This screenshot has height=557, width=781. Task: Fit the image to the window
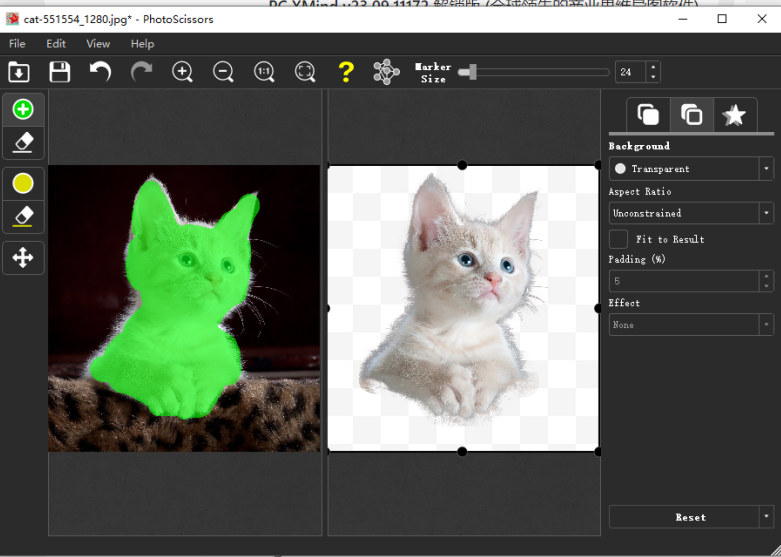[305, 72]
